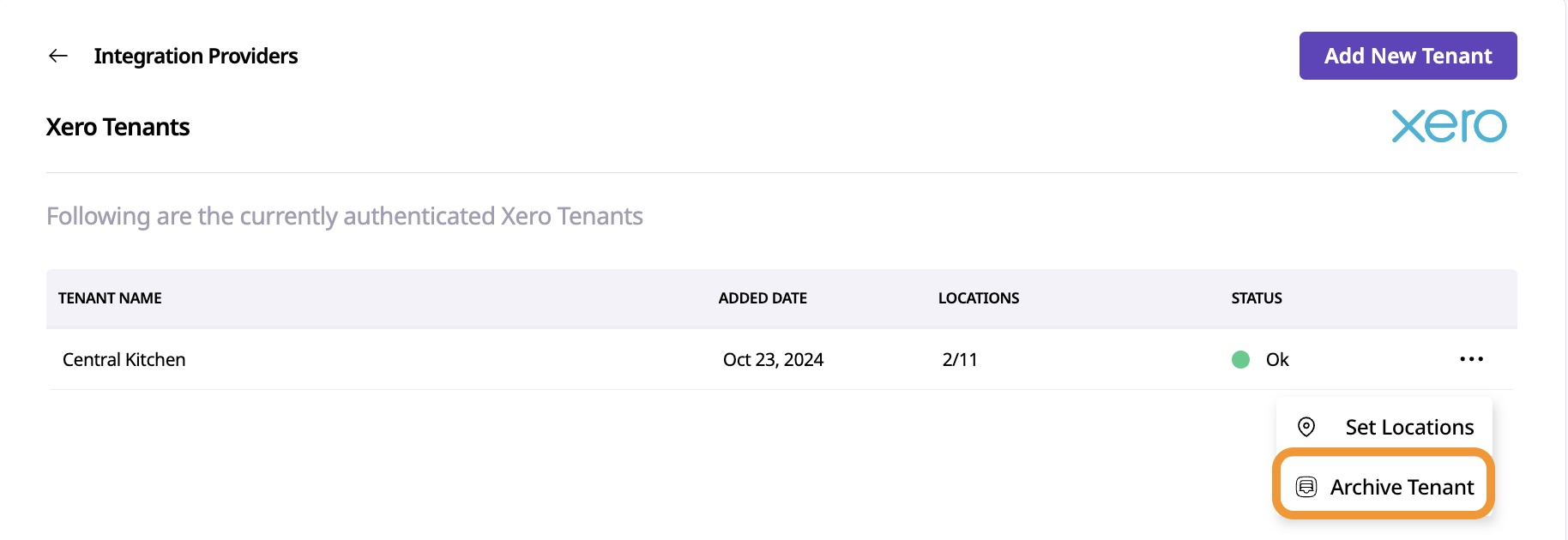Screen dimensions: 1568x540
Task: Click the location pin icon beside Set Locations
Action: click(x=1306, y=427)
